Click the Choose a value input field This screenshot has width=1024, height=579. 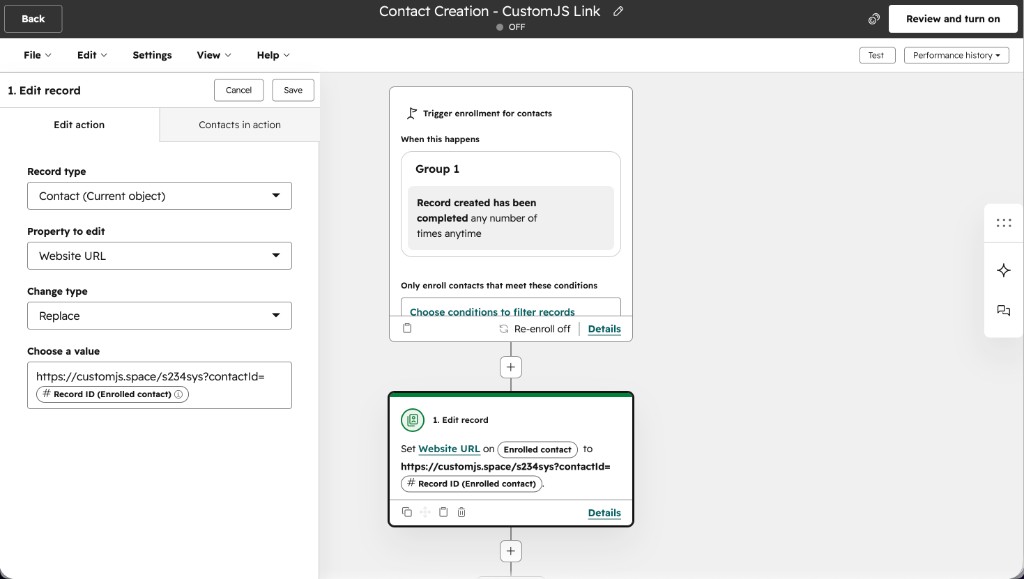coord(159,385)
